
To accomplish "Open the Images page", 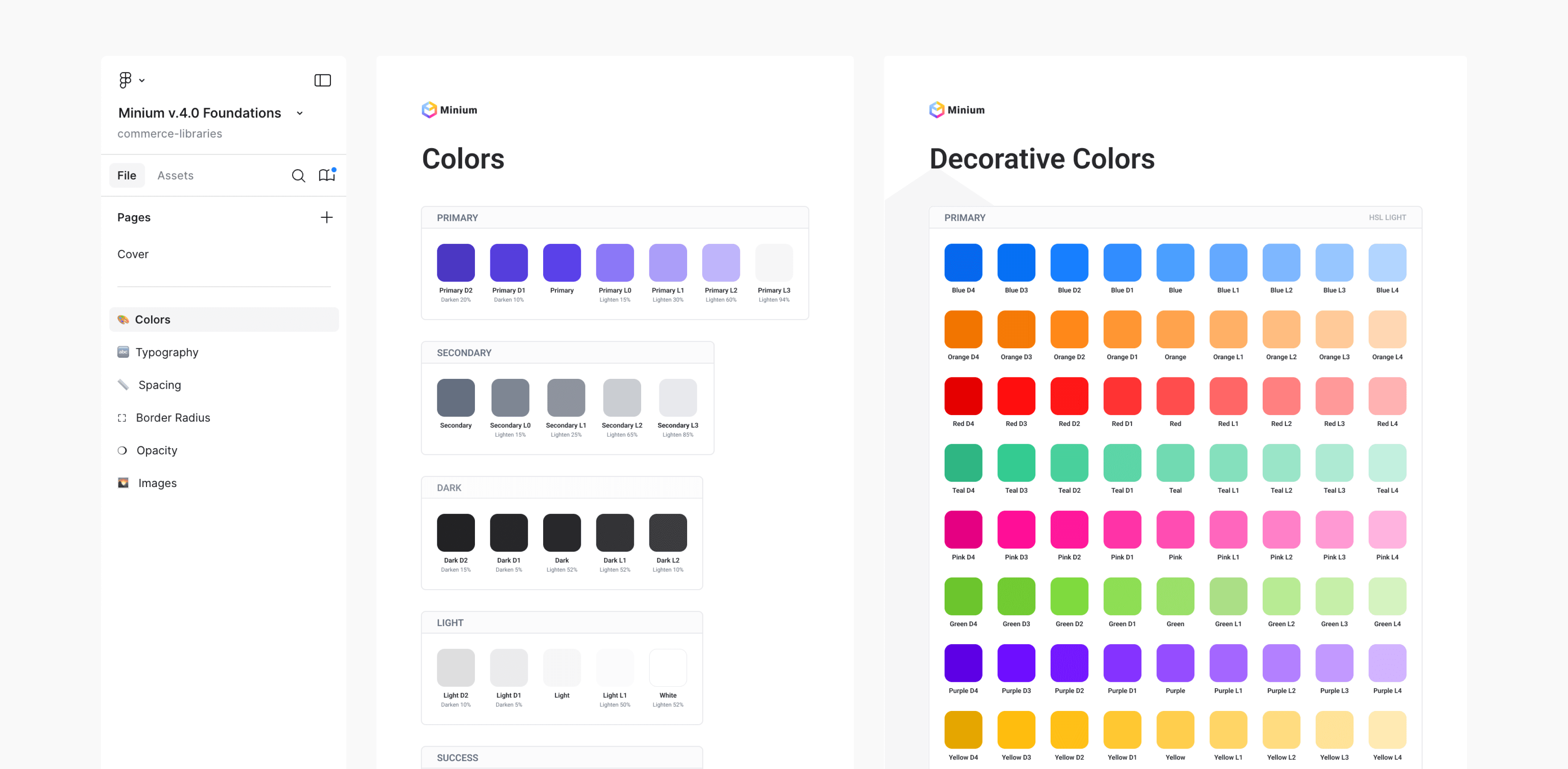I will pyautogui.click(x=157, y=483).
